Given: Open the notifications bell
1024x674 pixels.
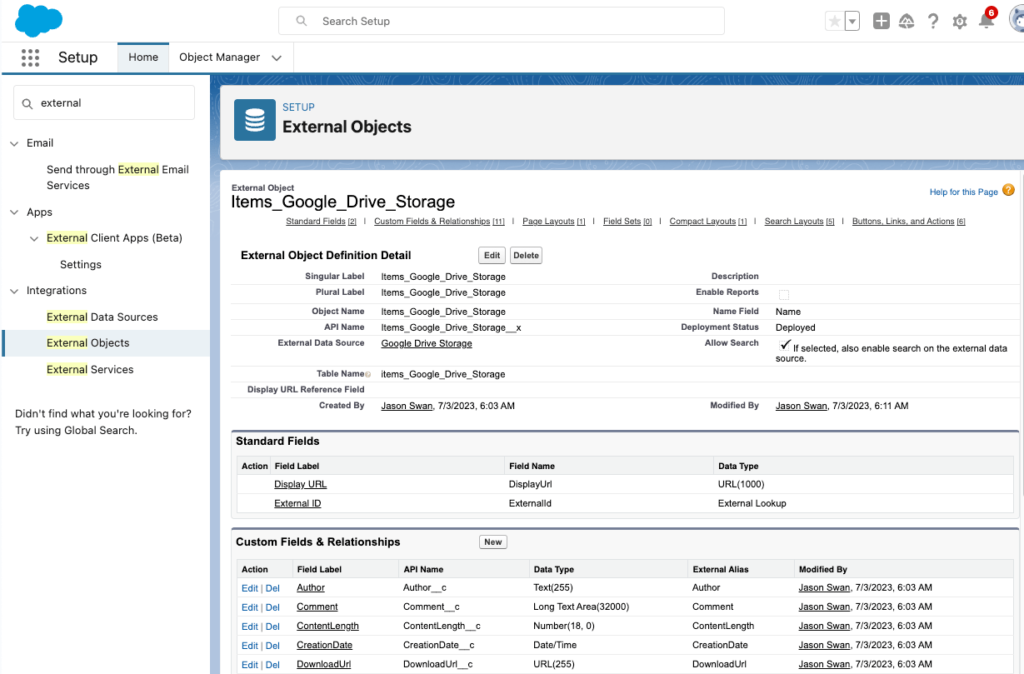Looking at the screenshot, I should pos(986,21).
